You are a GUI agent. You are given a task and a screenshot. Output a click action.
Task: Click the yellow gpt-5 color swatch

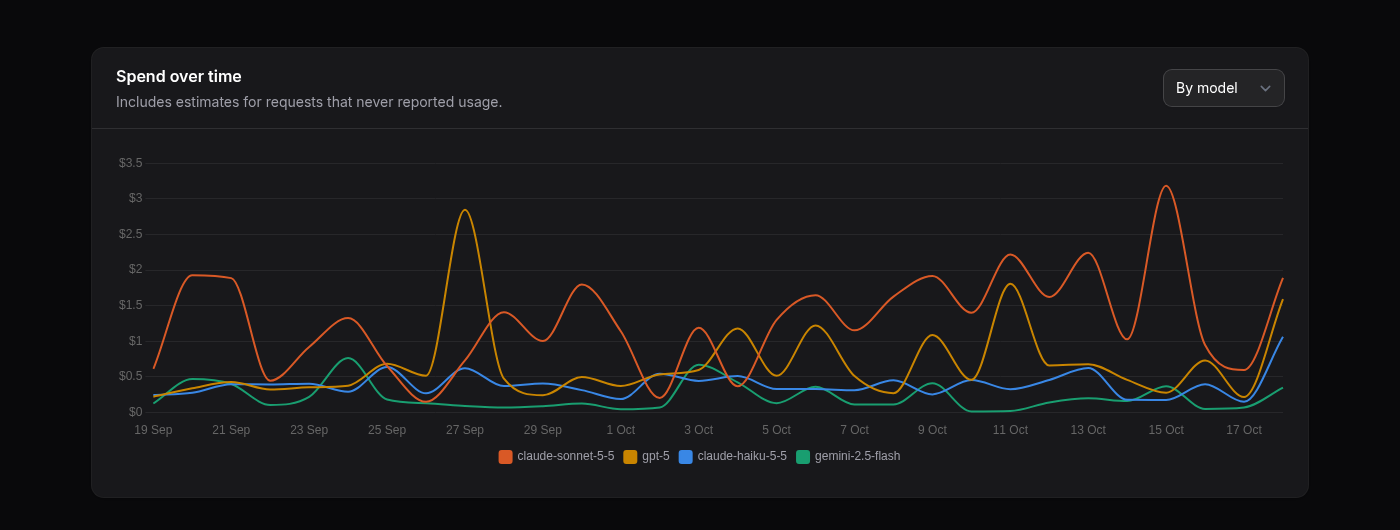coord(630,457)
